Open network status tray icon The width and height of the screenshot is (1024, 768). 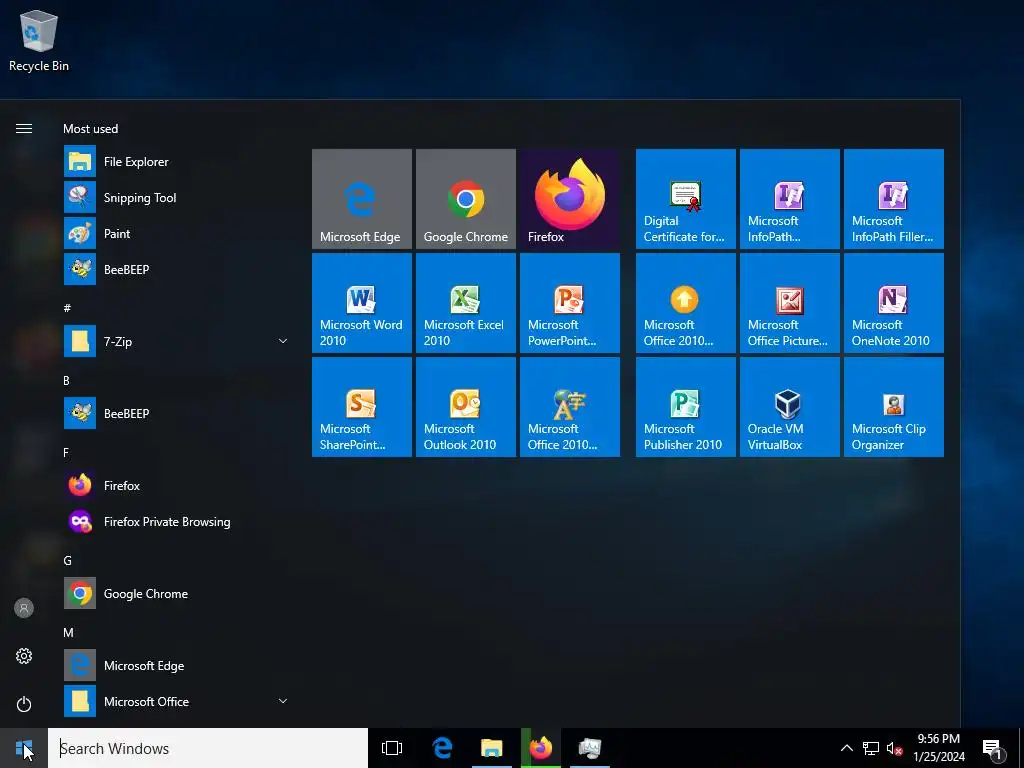click(x=871, y=748)
